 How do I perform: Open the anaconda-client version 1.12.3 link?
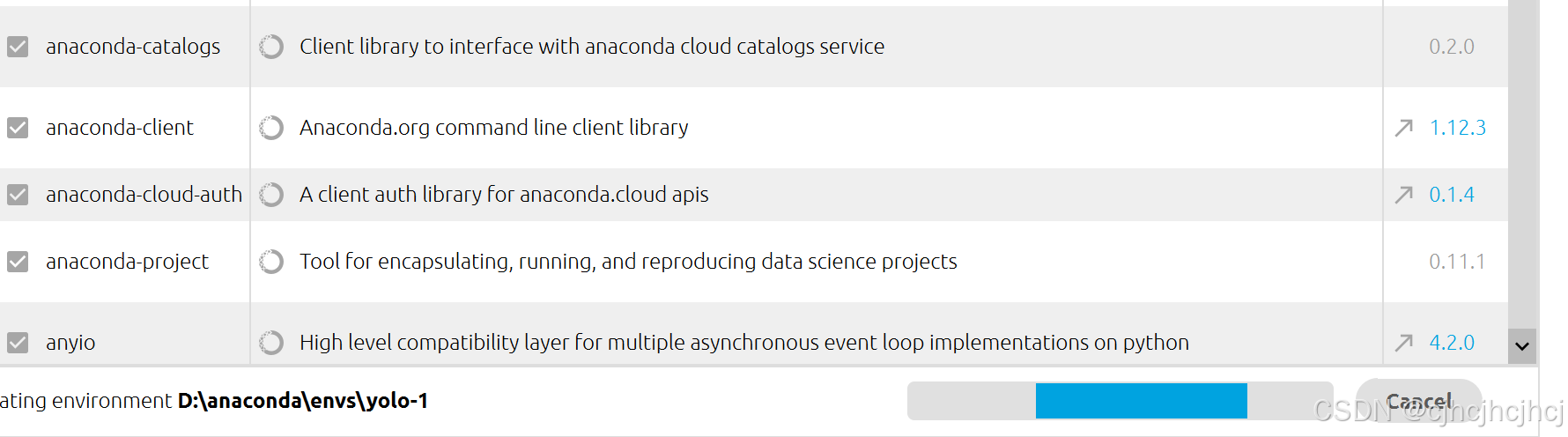click(x=1457, y=128)
